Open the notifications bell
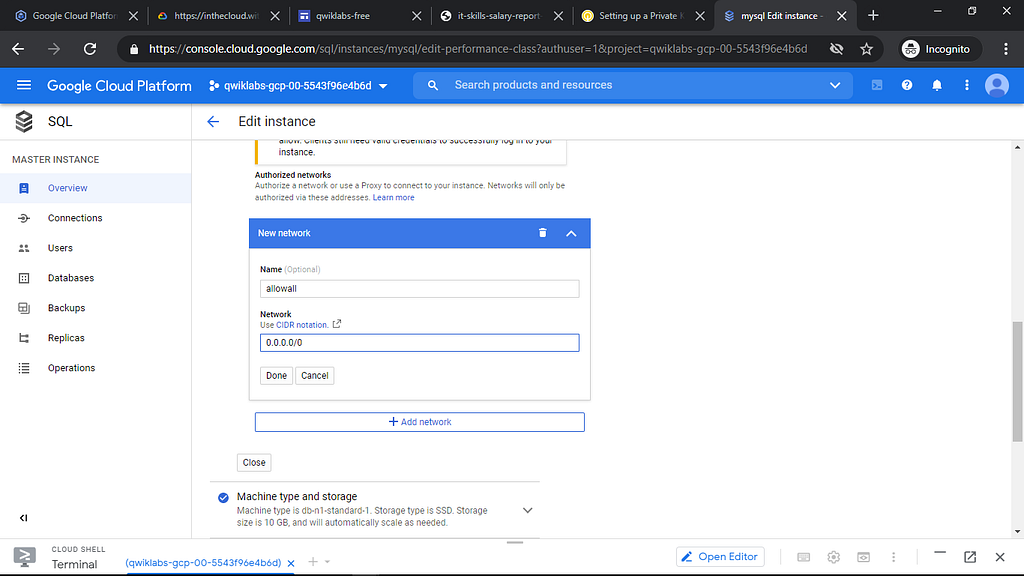This screenshot has width=1024, height=576. 937,86
